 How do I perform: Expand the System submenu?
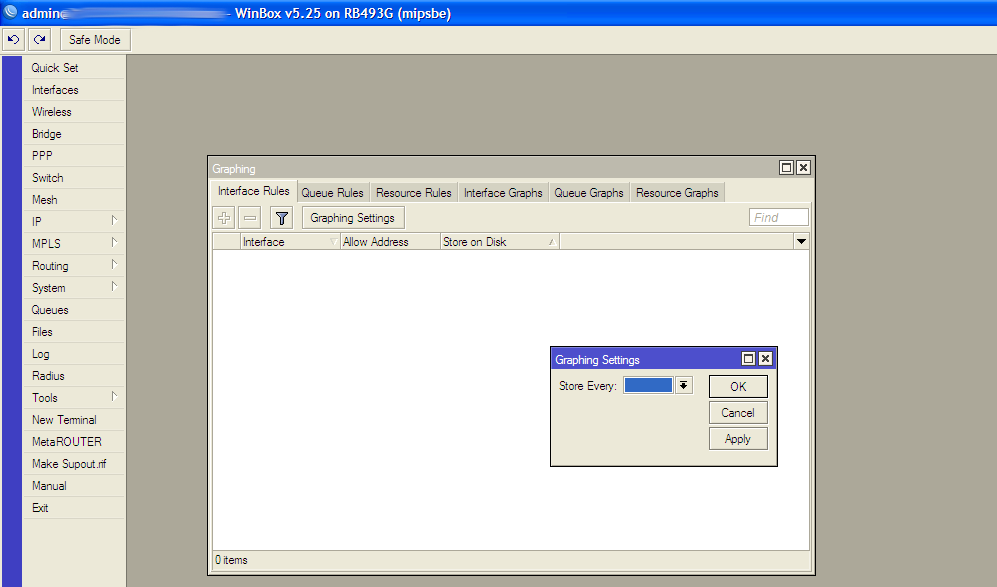click(x=114, y=287)
